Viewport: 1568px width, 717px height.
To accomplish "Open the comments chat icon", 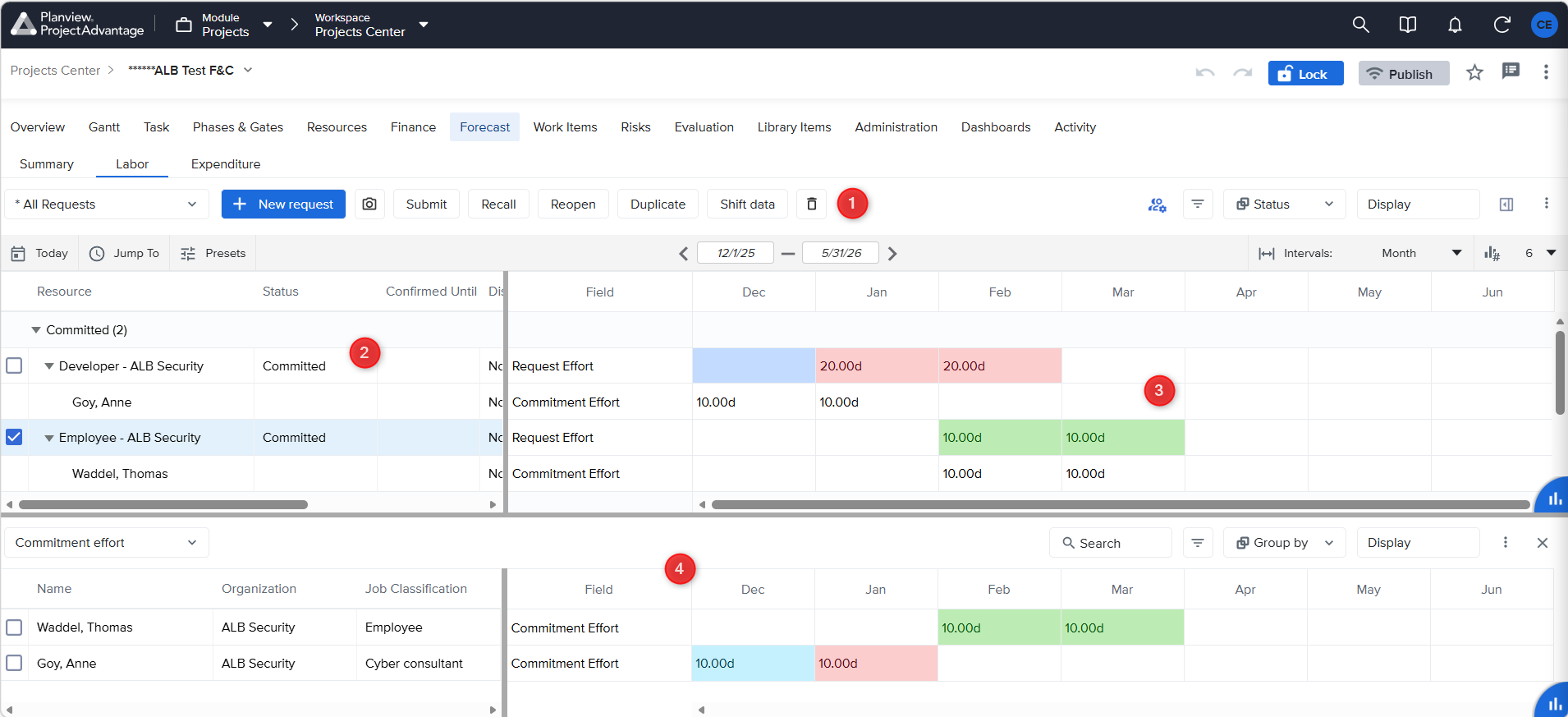I will point(1511,71).
